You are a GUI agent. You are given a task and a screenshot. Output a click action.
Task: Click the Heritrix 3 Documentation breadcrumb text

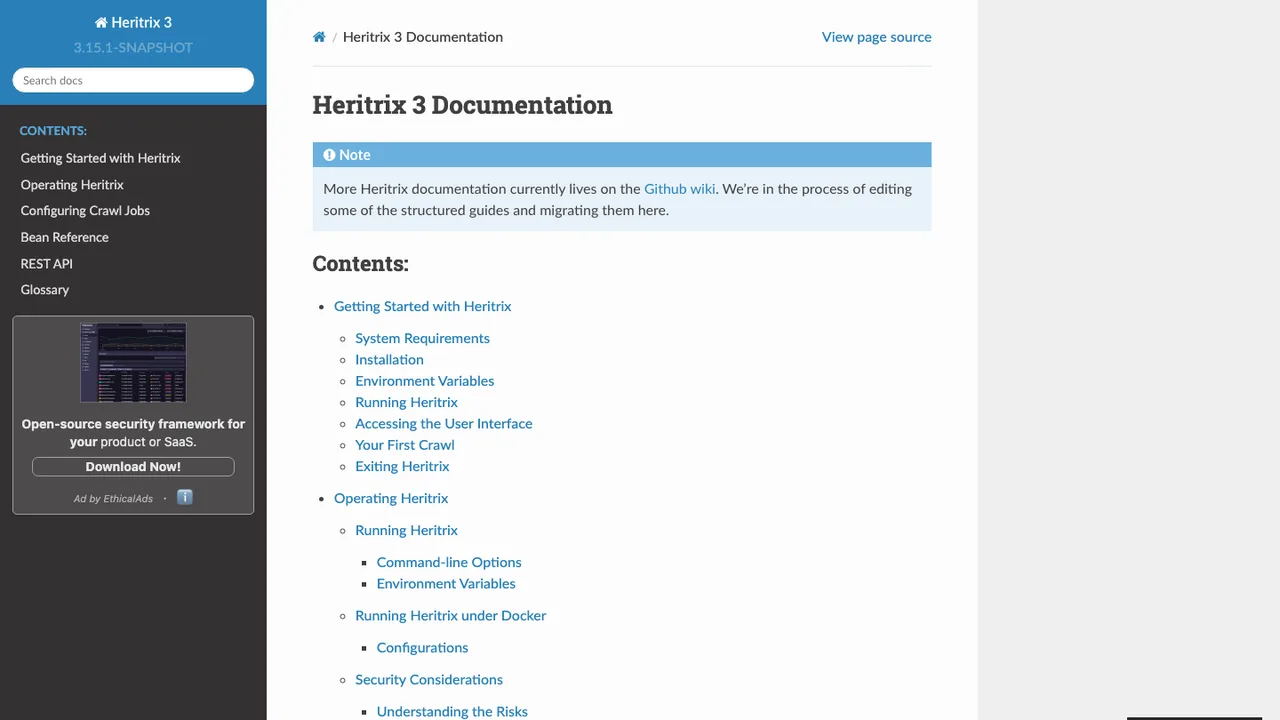[x=423, y=37]
